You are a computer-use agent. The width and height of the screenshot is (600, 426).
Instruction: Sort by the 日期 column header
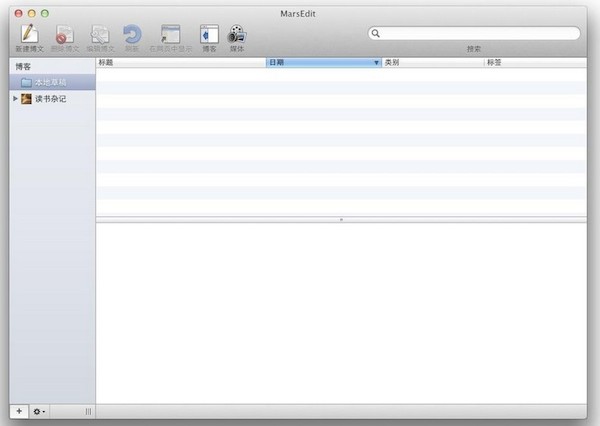coord(324,62)
